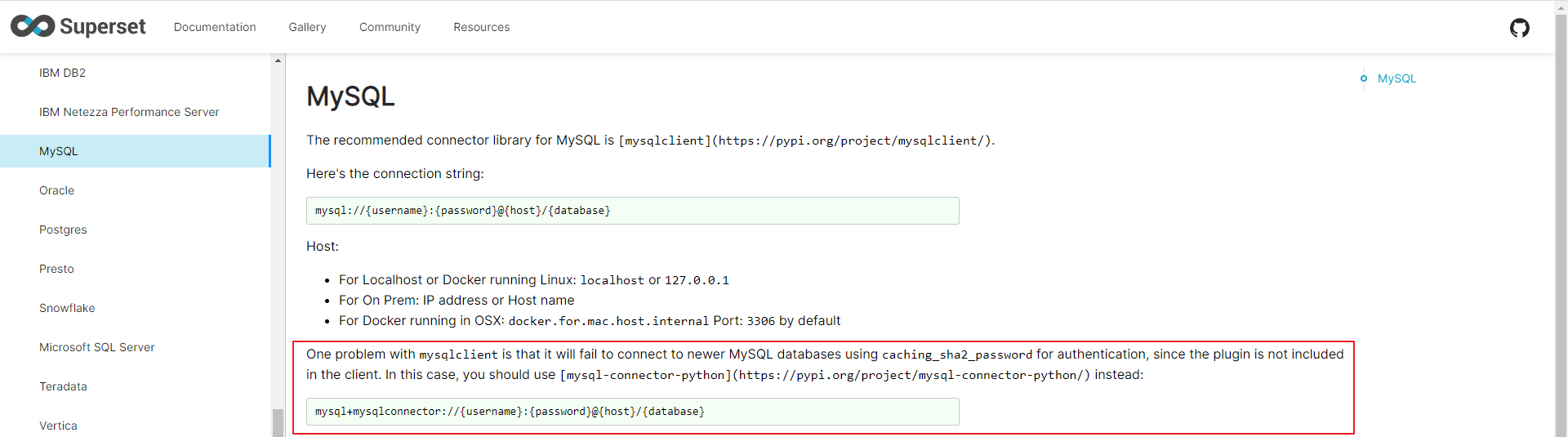Viewport: 1568px width, 437px height.
Task: Click 'Here's the connection string:' text
Action: [395, 174]
